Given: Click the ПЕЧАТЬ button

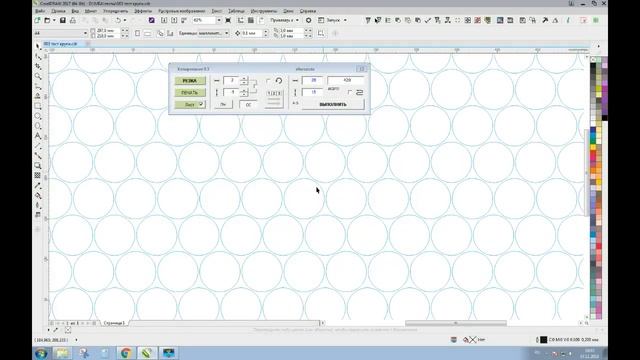Looking at the screenshot, I should pyautogui.click(x=190, y=93).
